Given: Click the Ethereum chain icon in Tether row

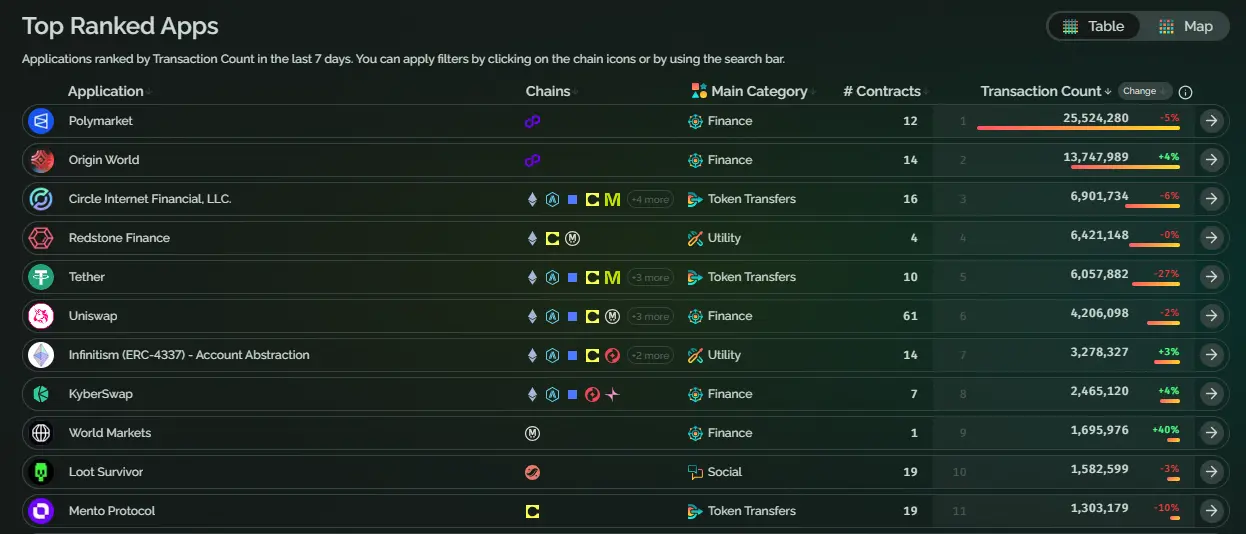Looking at the screenshot, I should tap(532, 277).
